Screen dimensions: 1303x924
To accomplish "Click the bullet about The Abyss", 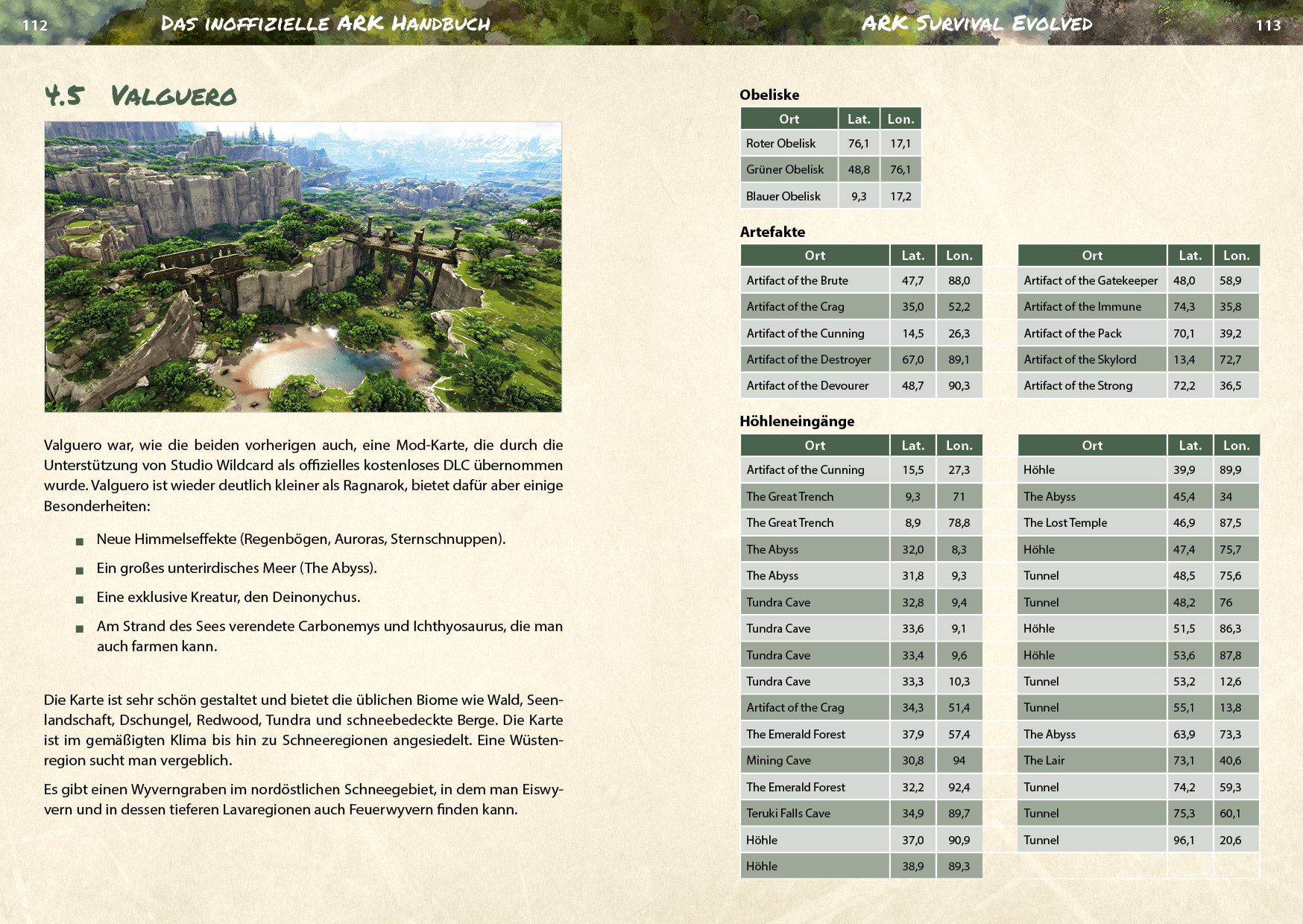I will click(x=236, y=568).
